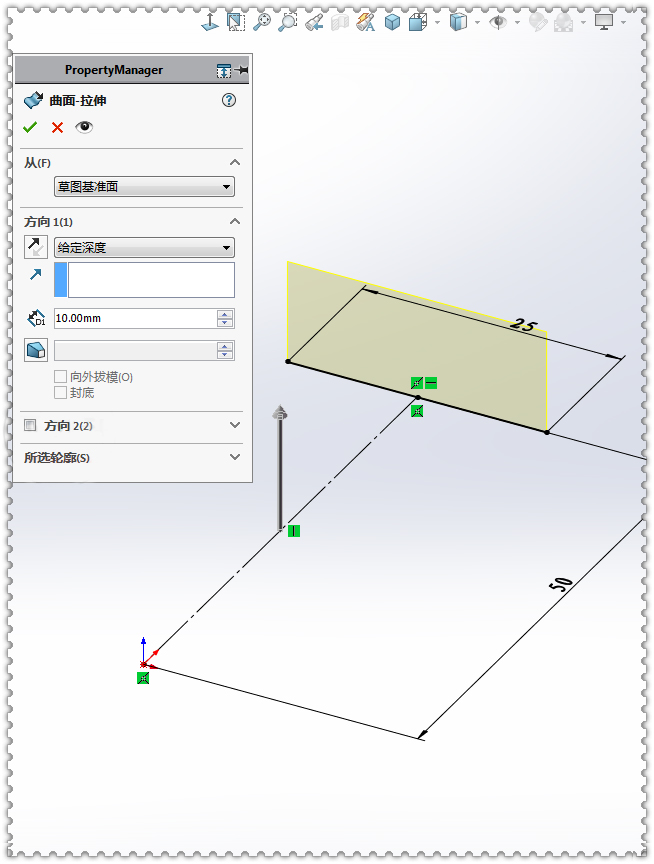Click the extrude direction handle arrow
654x864 pixels.
coord(280,469)
